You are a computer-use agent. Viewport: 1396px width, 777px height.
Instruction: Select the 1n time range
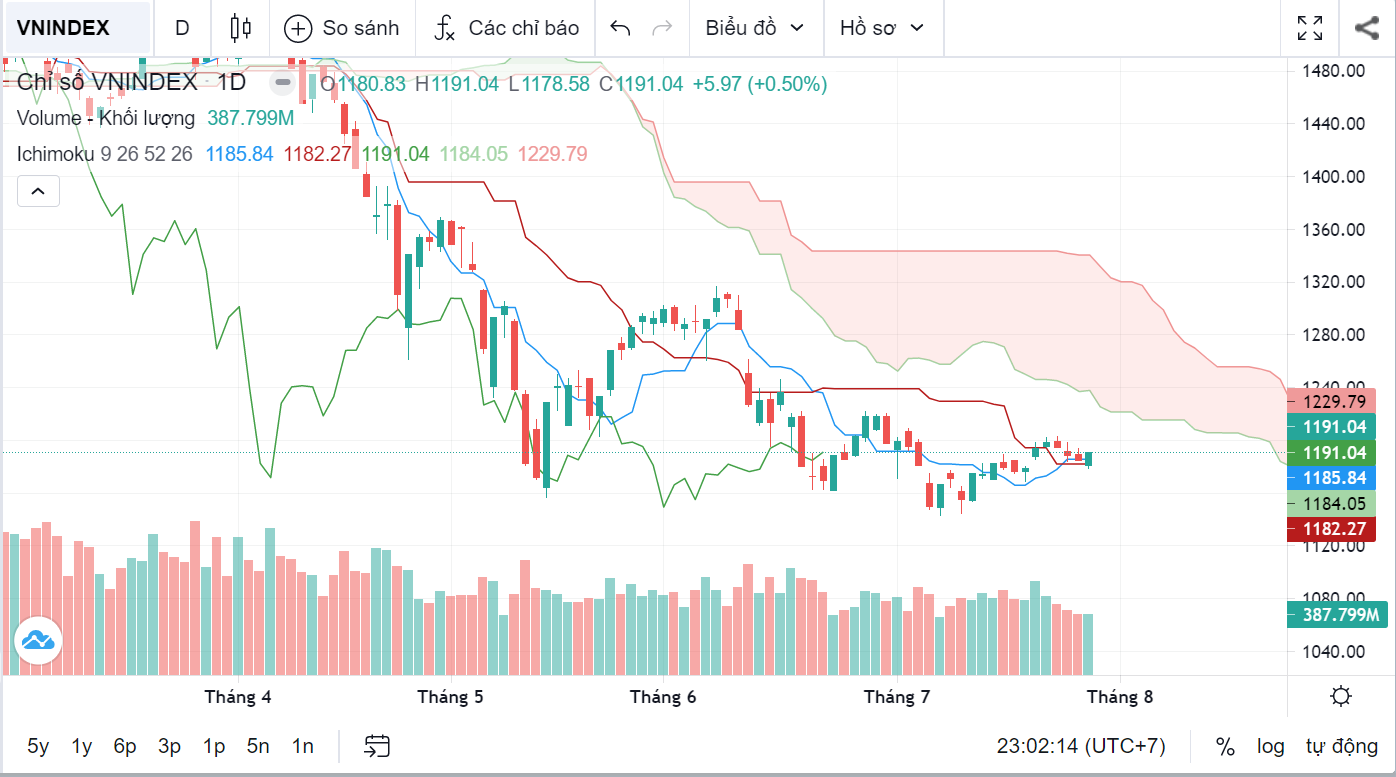tap(302, 746)
